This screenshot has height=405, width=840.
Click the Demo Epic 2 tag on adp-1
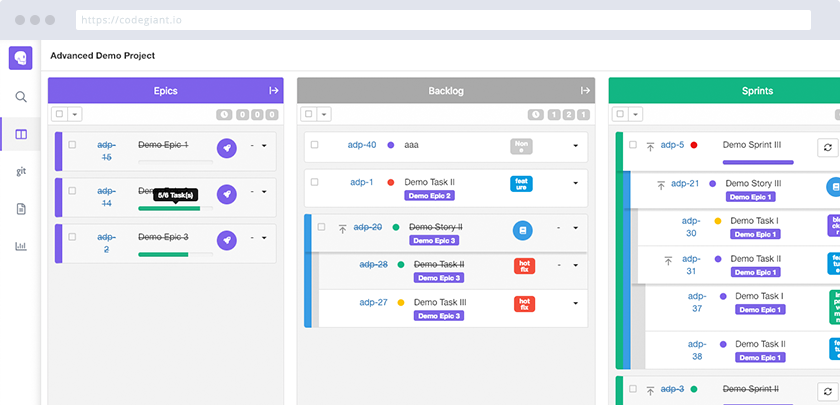pos(430,196)
